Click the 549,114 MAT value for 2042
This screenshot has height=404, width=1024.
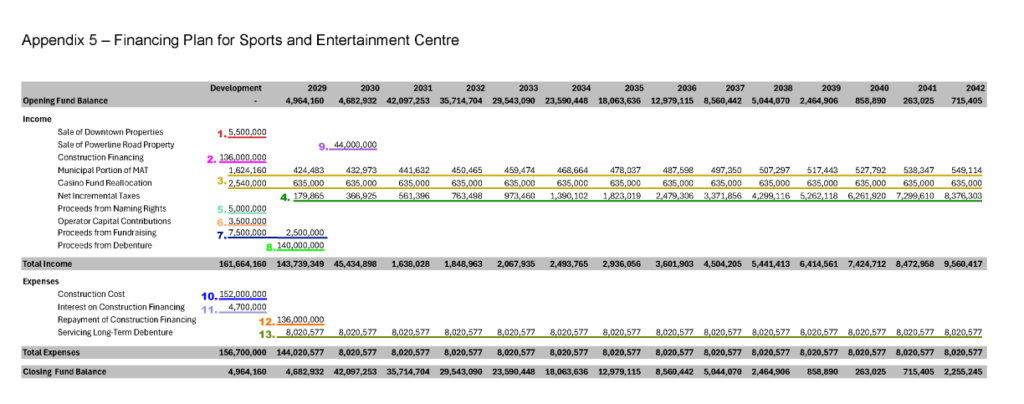coord(968,170)
